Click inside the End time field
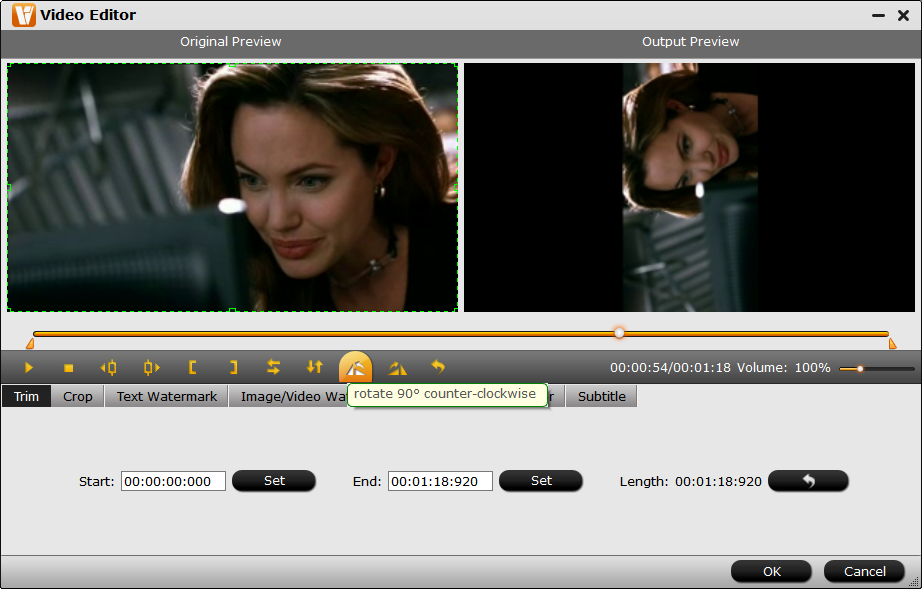922x589 pixels. (440, 481)
